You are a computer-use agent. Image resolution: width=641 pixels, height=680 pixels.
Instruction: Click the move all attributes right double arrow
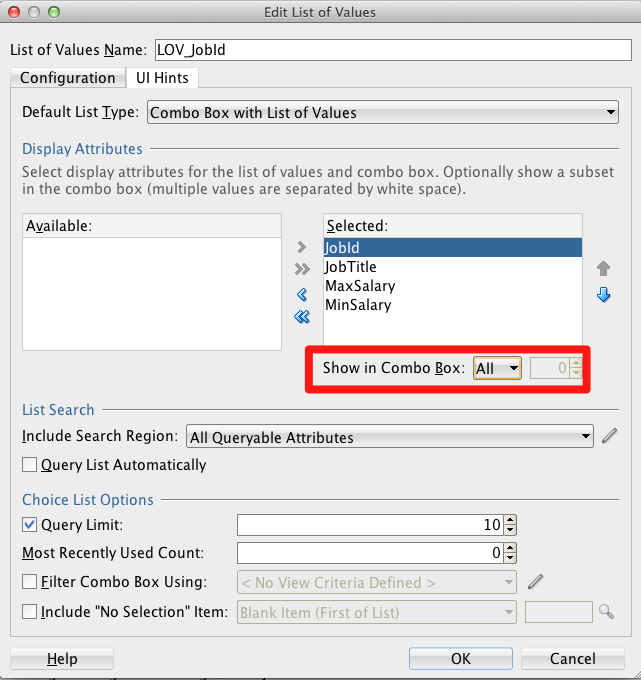pos(302,269)
